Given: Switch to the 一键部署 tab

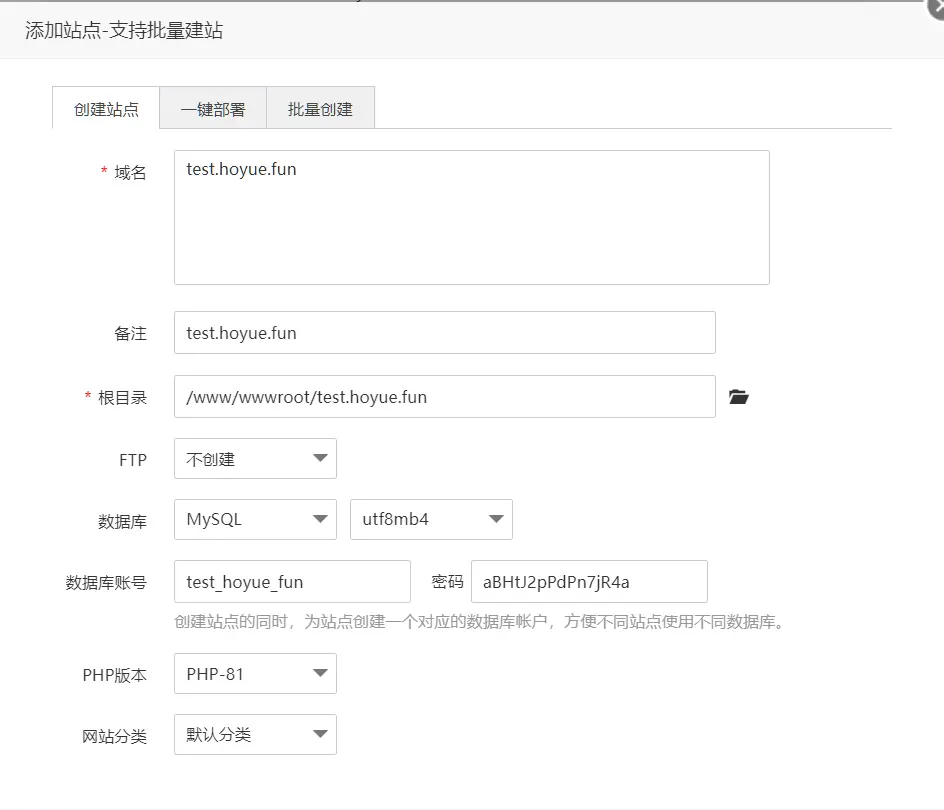Looking at the screenshot, I should click(213, 109).
